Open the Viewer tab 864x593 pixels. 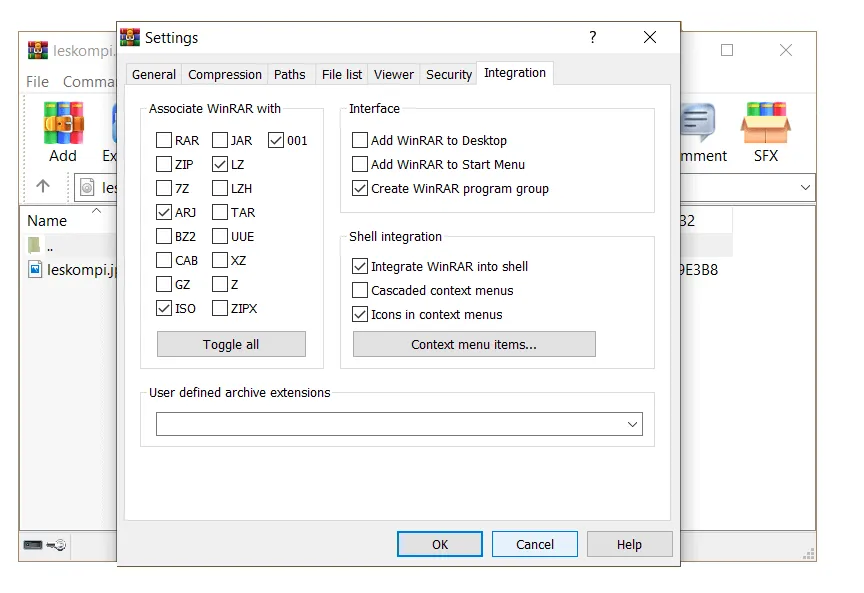pos(393,74)
